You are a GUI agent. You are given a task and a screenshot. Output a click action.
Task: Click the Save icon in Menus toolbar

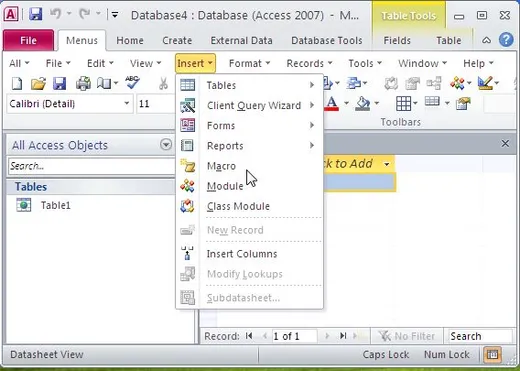59,83
